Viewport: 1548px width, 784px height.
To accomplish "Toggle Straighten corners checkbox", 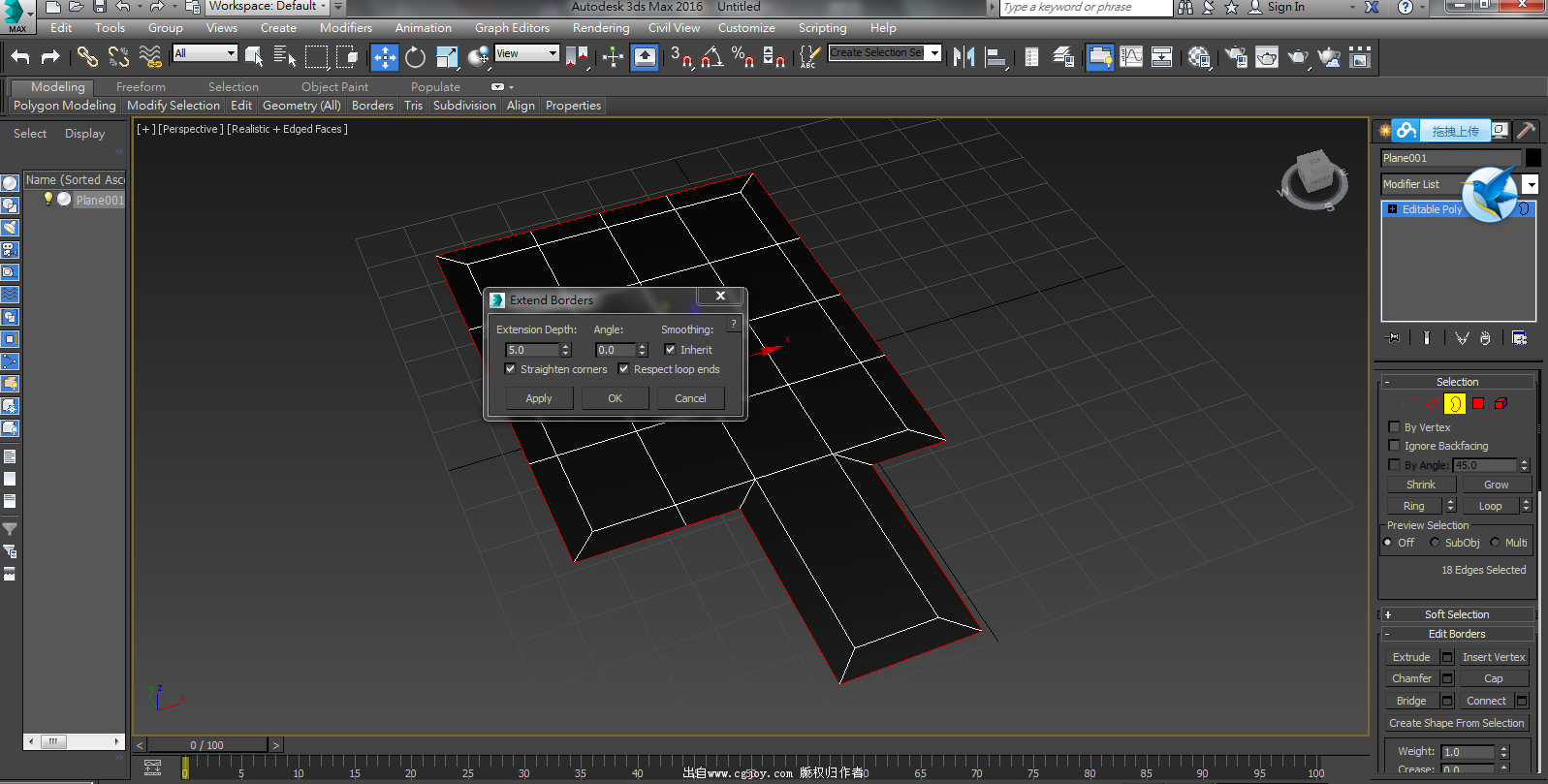I will pos(510,369).
